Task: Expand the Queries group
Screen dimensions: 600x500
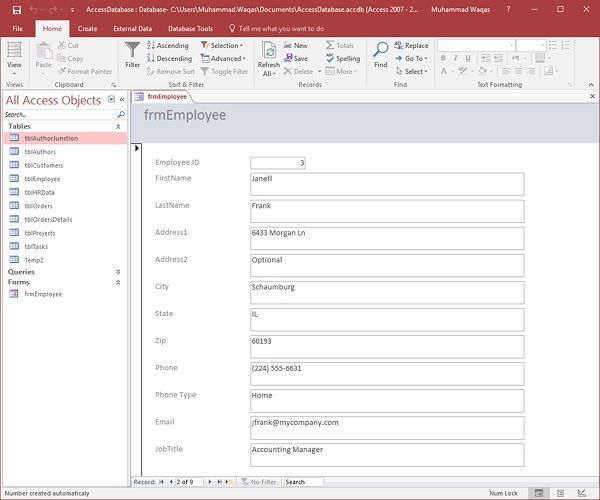Action: tap(118, 272)
